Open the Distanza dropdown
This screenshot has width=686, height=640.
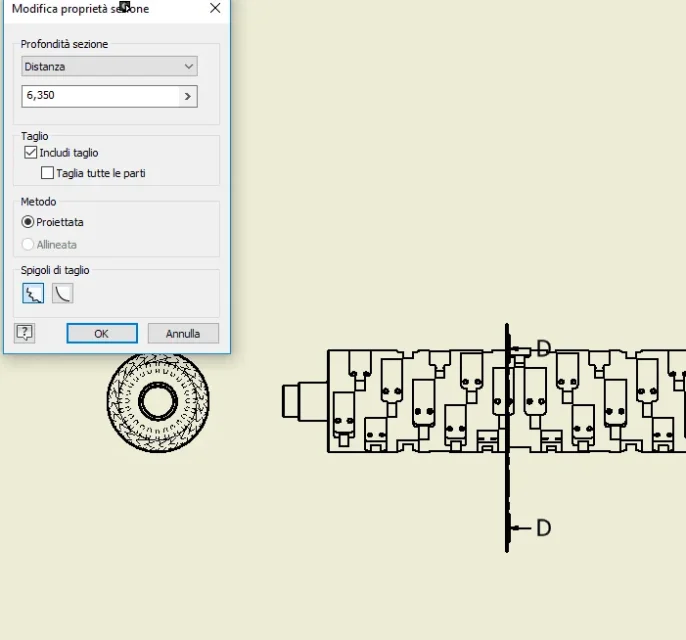pyautogui.click(x=109, y=66)
